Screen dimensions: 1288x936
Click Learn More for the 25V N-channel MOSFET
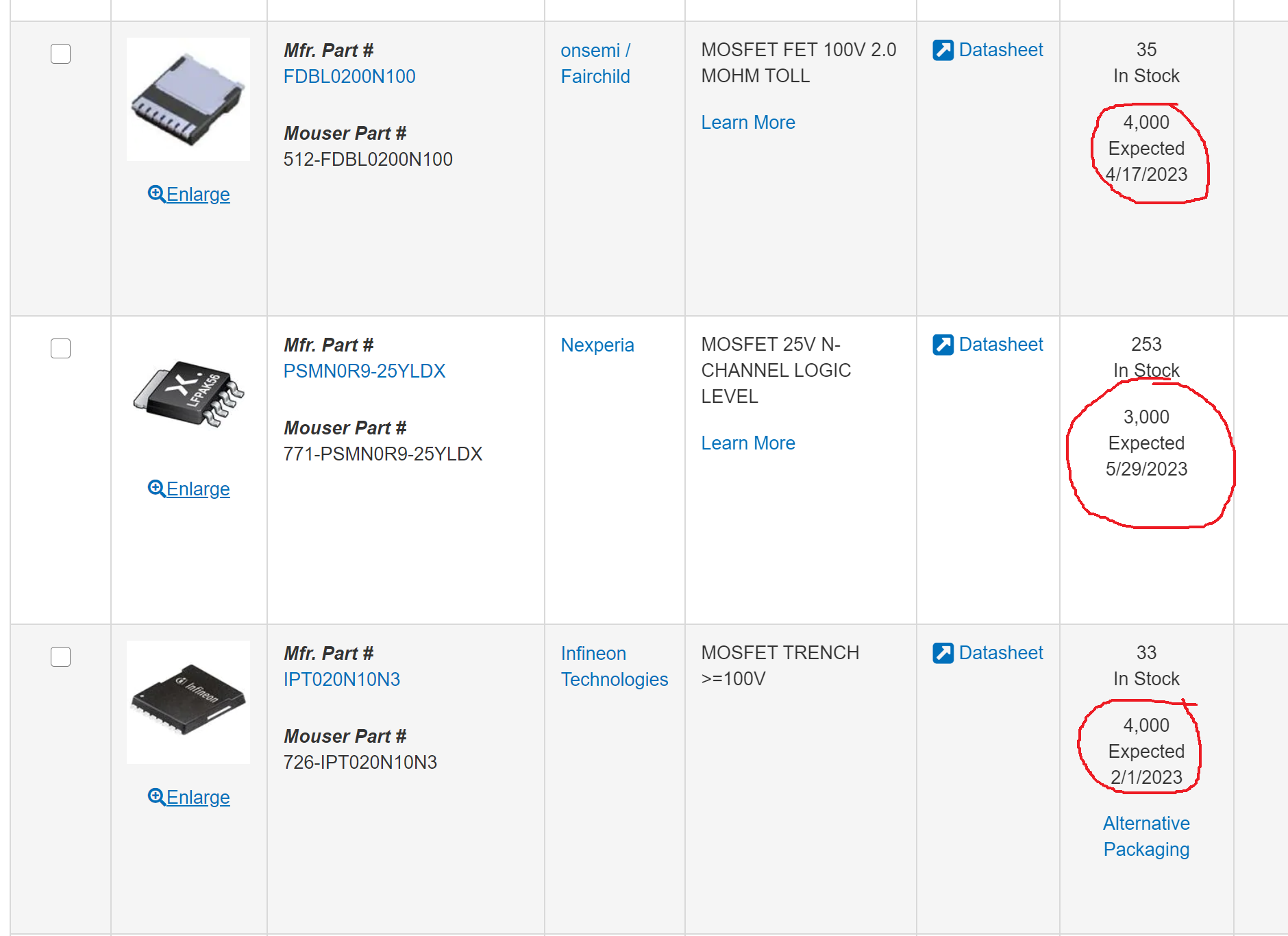747,443
